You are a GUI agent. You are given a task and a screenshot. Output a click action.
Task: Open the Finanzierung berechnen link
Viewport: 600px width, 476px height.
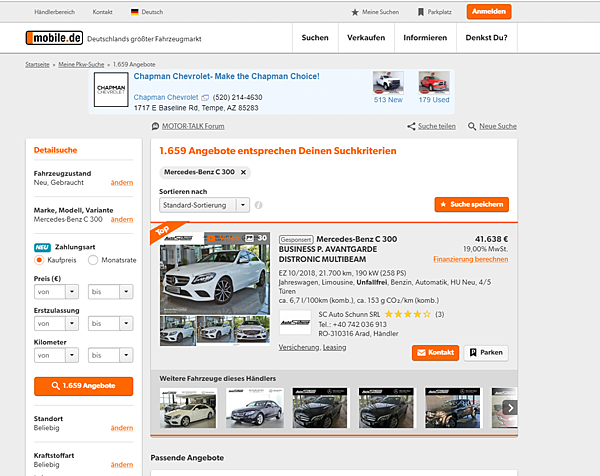(471, 259)
